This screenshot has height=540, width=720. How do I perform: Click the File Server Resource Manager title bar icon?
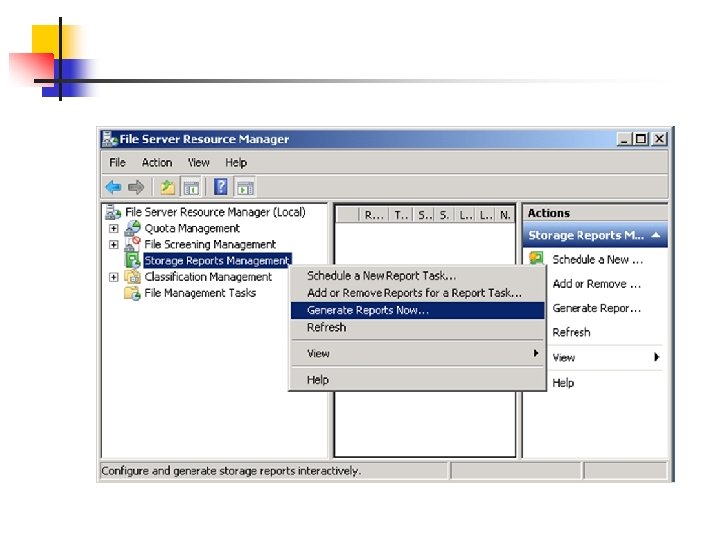(x=110, y=139)
